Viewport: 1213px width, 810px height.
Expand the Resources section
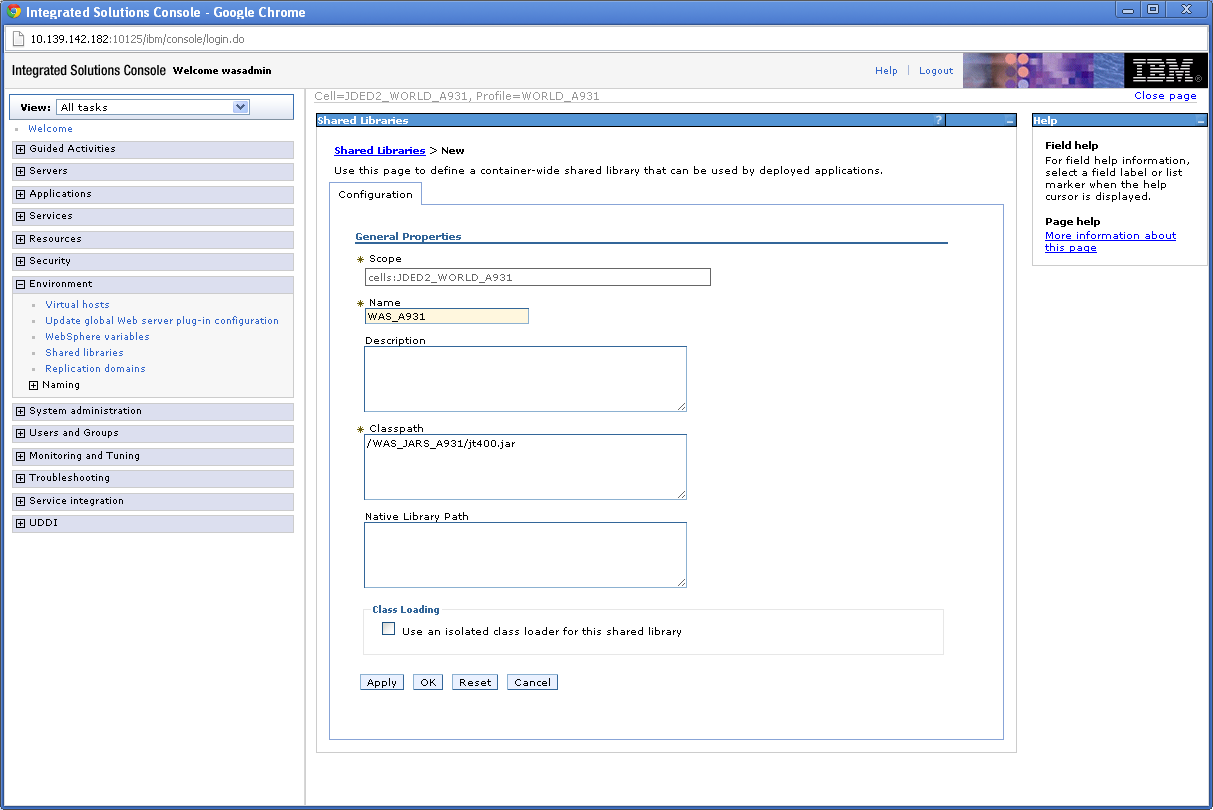point(21,239)
